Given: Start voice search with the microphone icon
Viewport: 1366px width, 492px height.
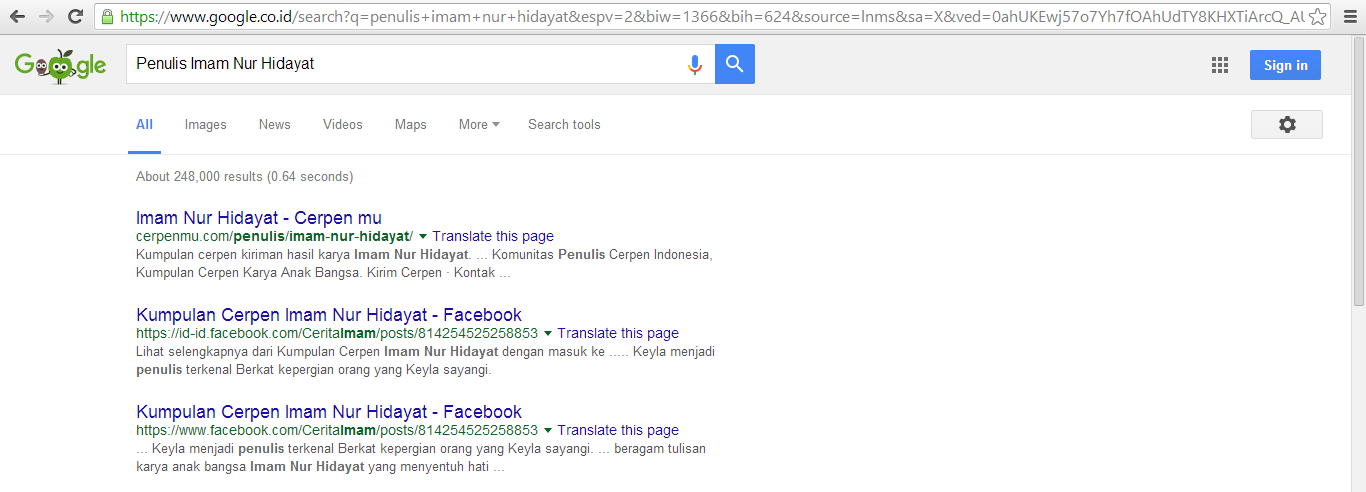Looking at the screenshot, I should pos(695,64).
